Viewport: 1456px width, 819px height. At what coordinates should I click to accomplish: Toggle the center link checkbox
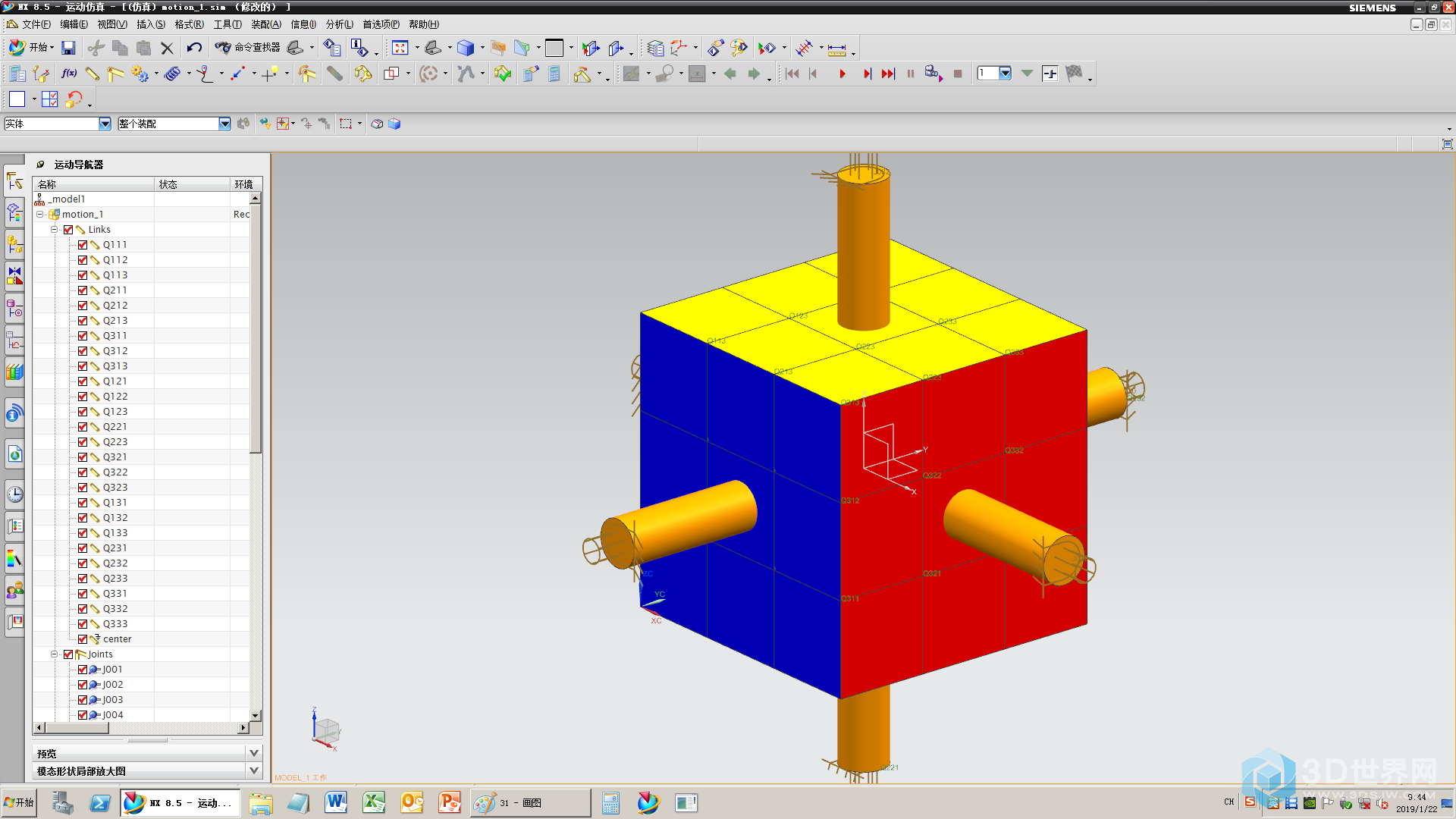coord(83,639)
